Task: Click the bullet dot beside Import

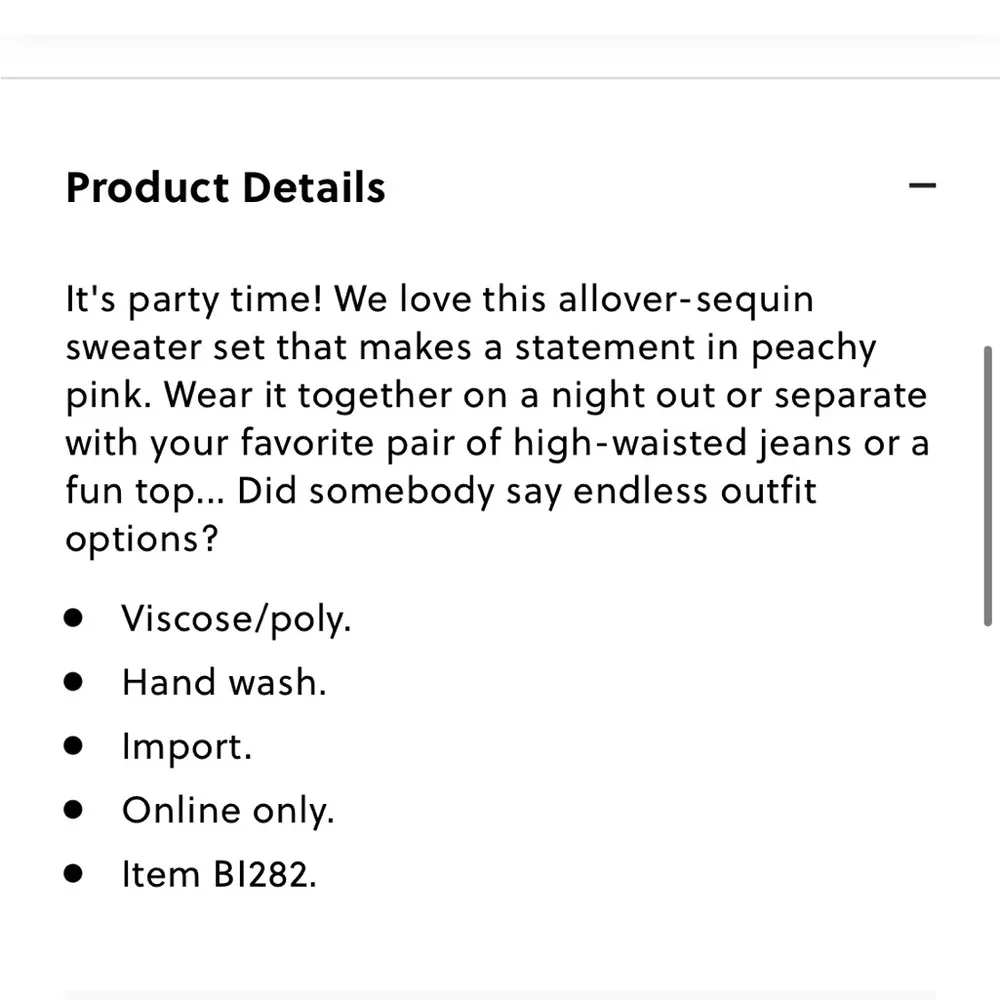Action: pyautogui.click(x=73, y=746)
